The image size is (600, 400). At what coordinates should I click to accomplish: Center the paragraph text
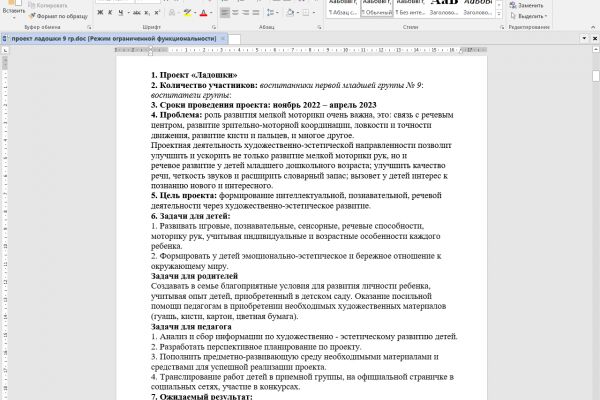coord(235,13)
